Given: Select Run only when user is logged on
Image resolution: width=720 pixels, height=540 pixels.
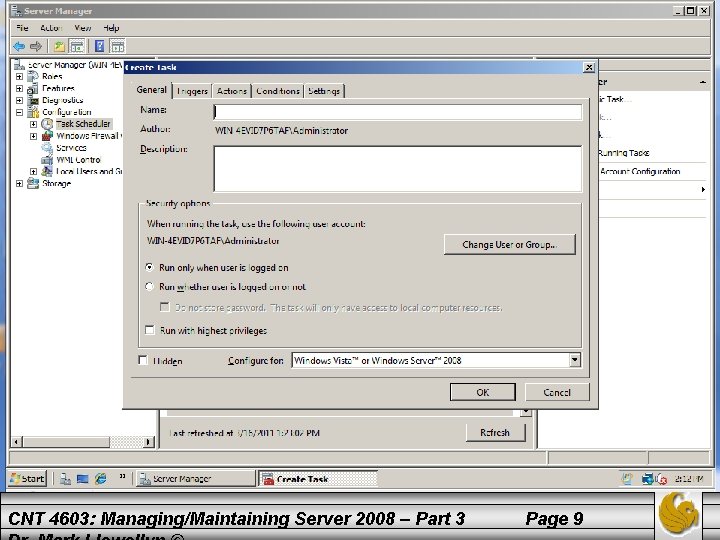Looking at the screenshot, I should (x=149, y=267).
